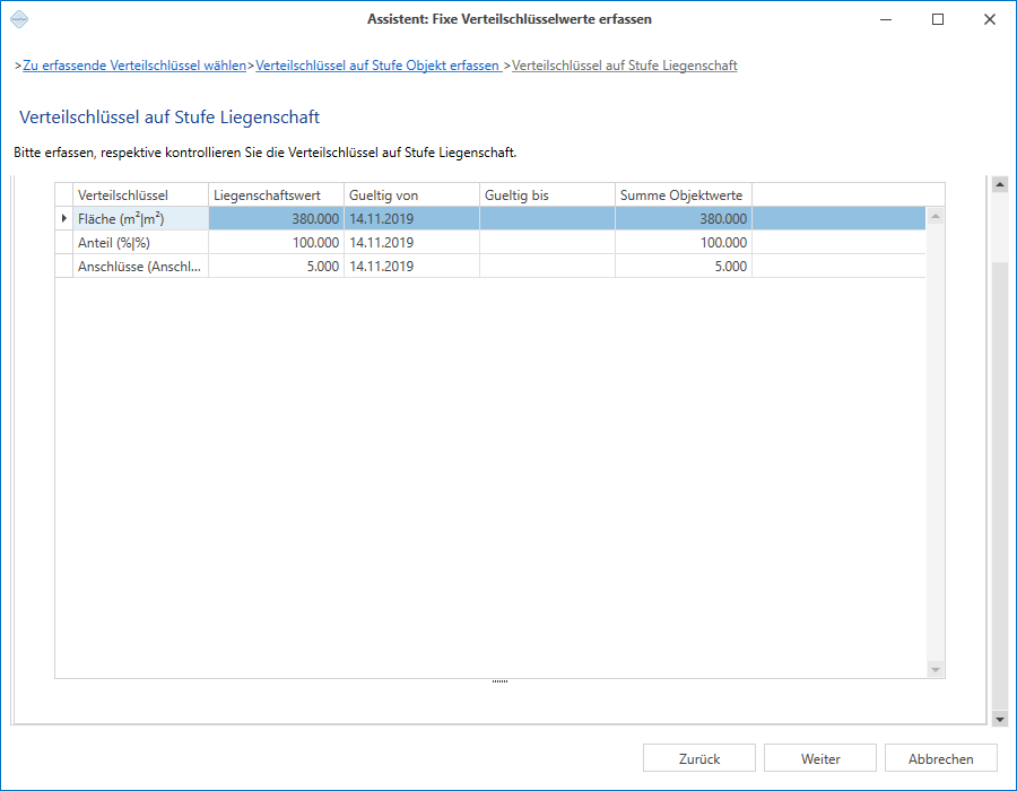Click the 'Gueltig von' column header
Viewport: 1017px width, 791px height.
point(412,195)
